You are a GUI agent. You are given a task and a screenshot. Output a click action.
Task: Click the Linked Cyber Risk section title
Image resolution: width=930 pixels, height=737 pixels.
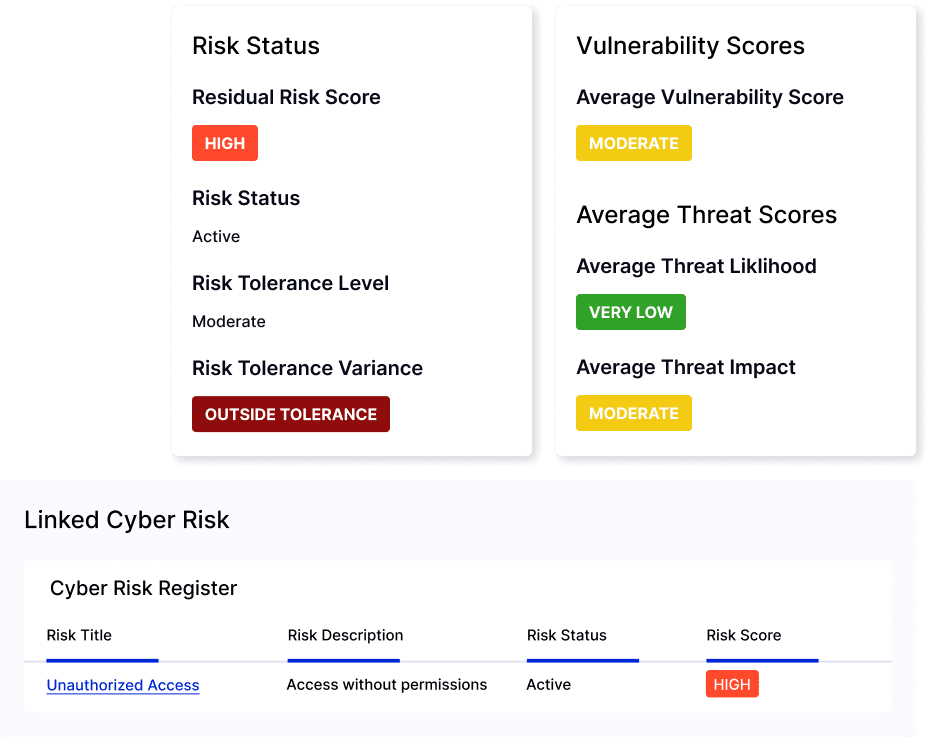point(127,520)
